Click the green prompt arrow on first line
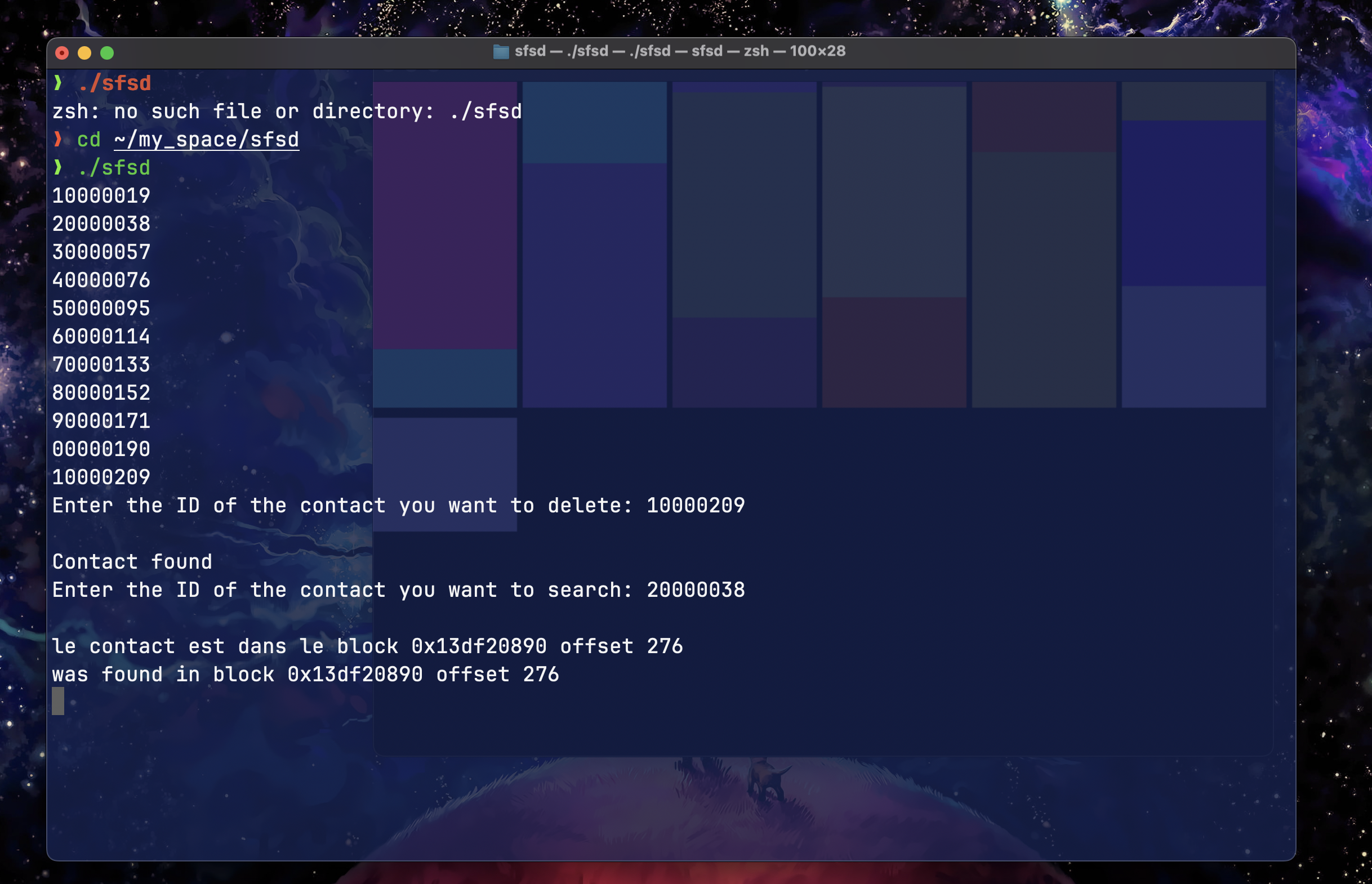1372x884 pixels. [x=57, y=83]
